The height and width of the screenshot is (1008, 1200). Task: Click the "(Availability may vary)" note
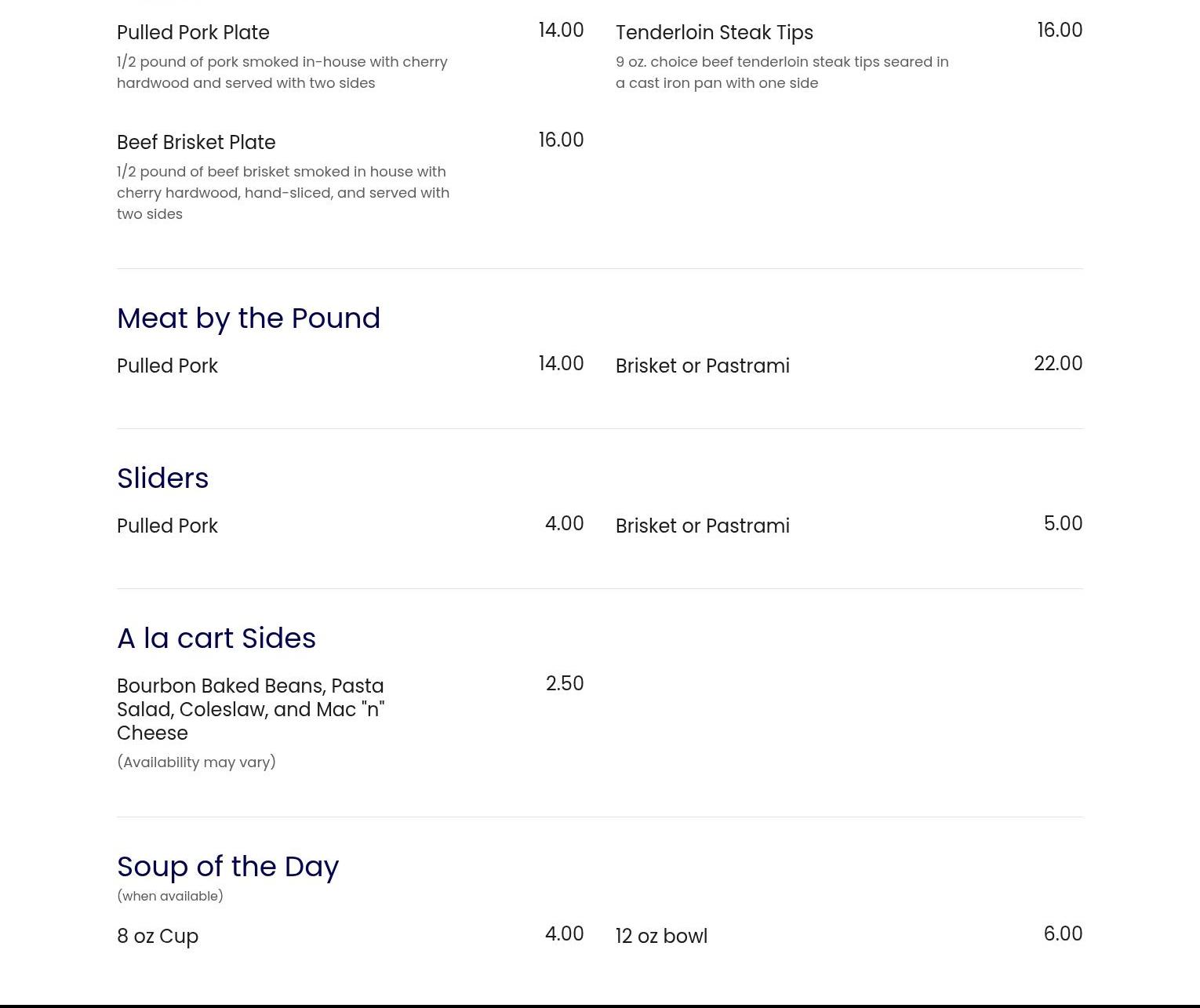pos(196,762)
